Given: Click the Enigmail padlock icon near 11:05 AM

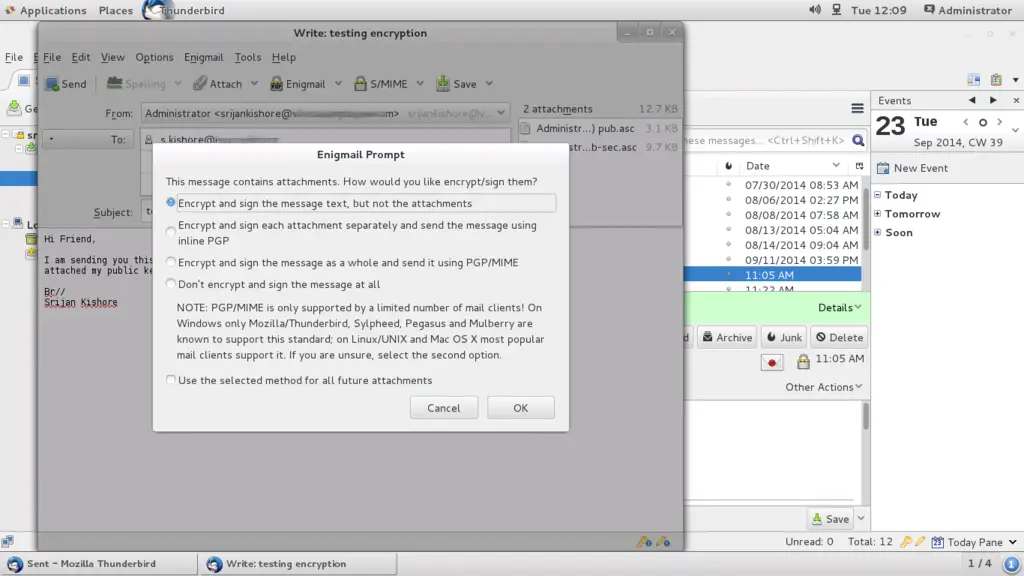Looking at the screenshot, I should point(803,361).
